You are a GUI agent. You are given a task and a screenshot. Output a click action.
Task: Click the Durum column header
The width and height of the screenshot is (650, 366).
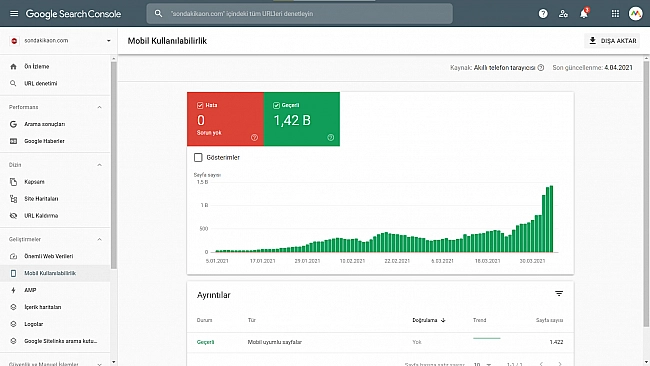click(x=204, y=320)
